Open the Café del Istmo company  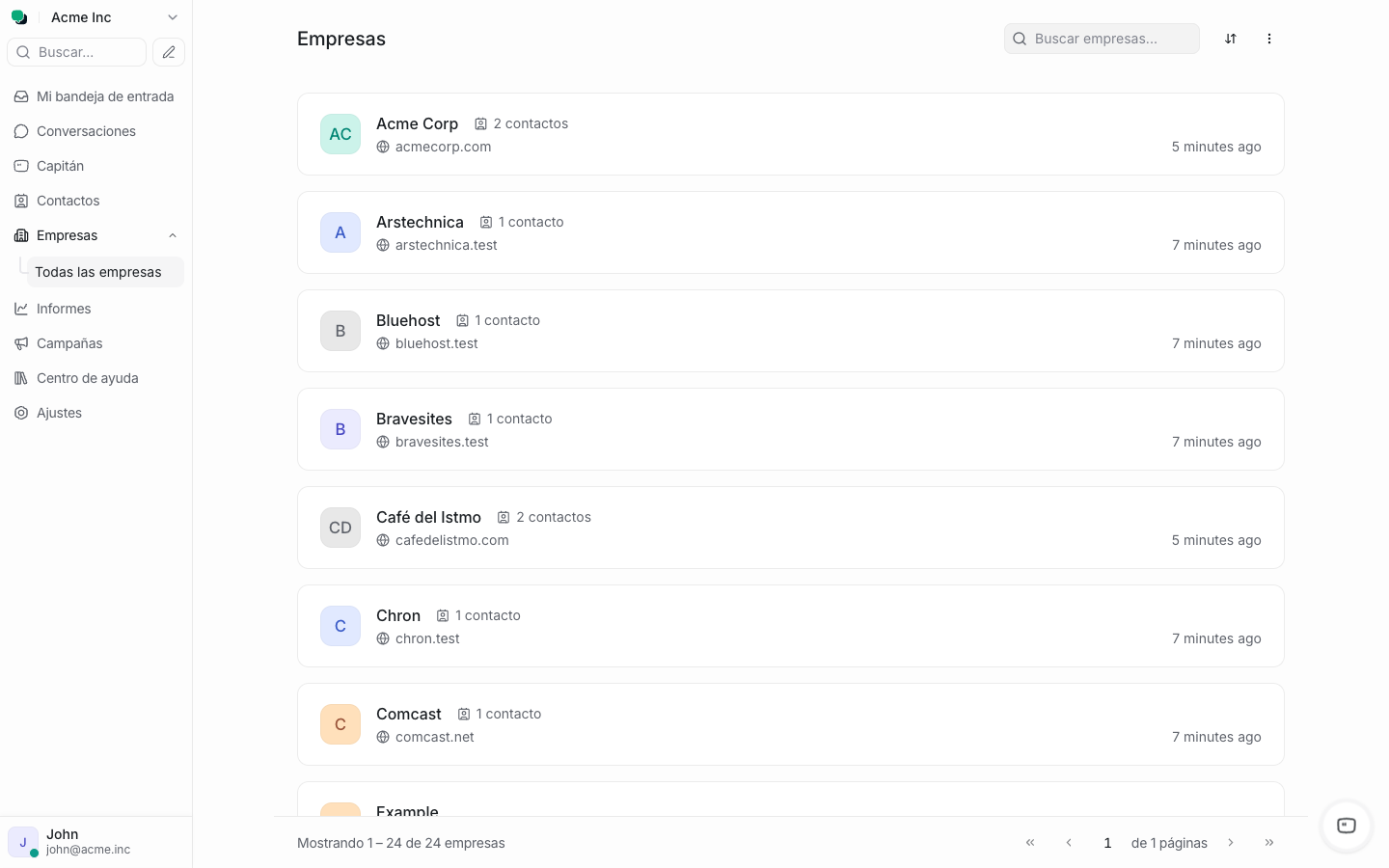[791, 528]
